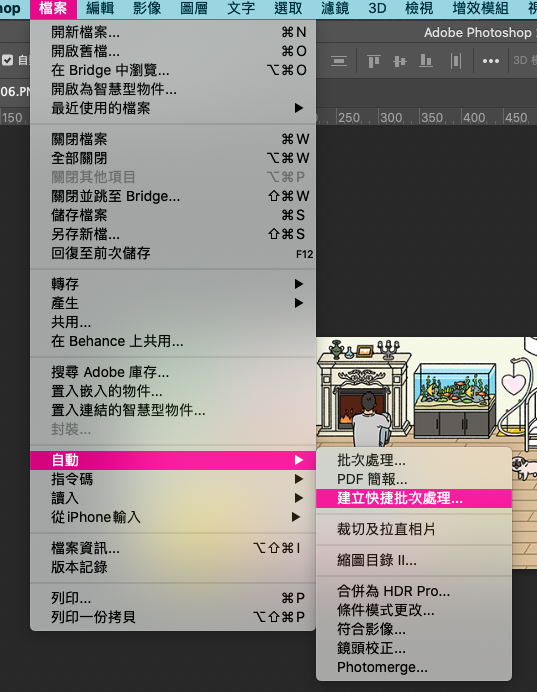This screenshot has width=537, height=692.
Task: Select 裁切及拉直相片 submenu item
Action: pos(414,529)
